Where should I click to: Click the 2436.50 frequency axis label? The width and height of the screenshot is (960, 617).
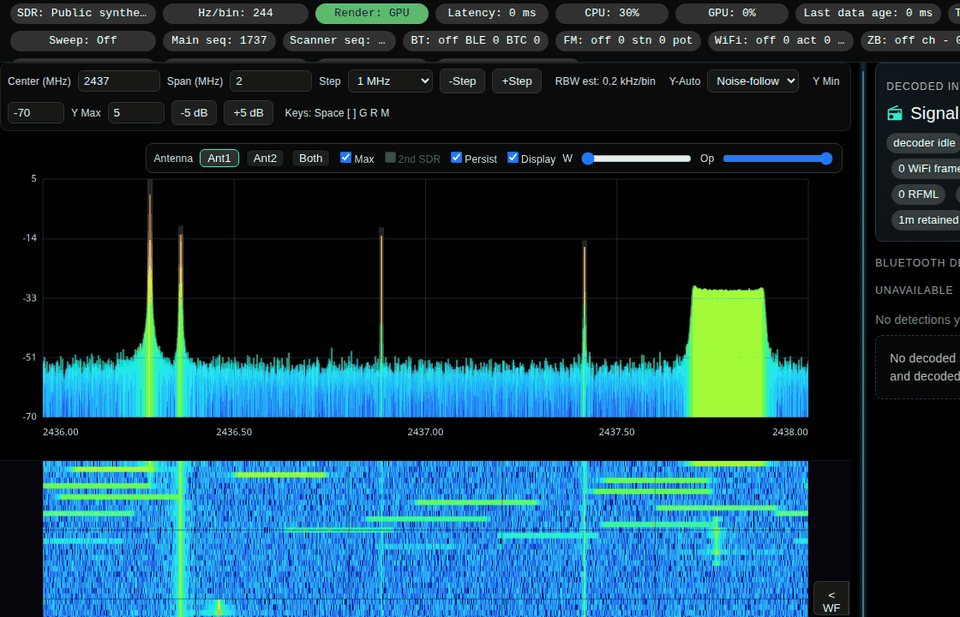point(234,432)
